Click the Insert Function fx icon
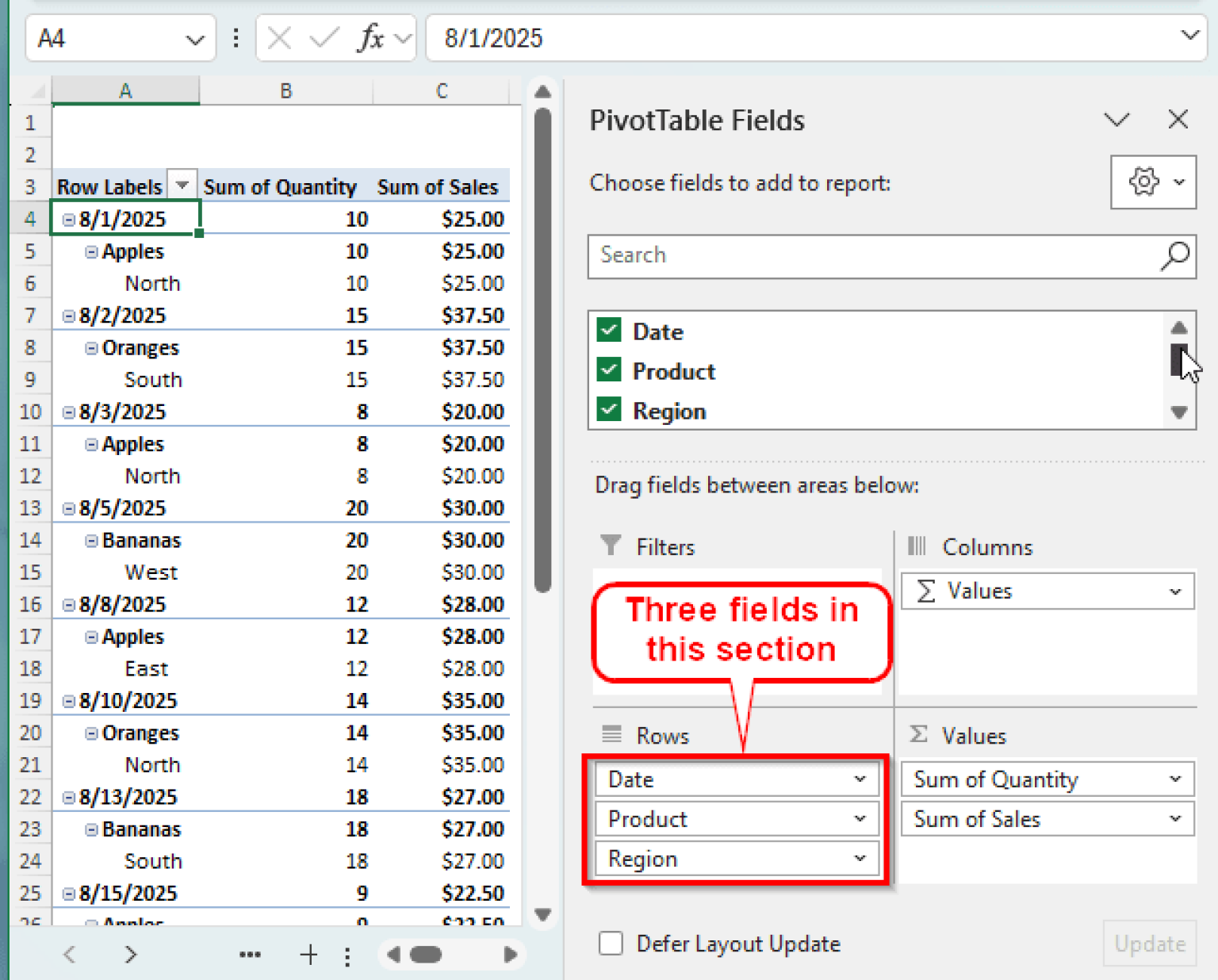 (371, 37)
